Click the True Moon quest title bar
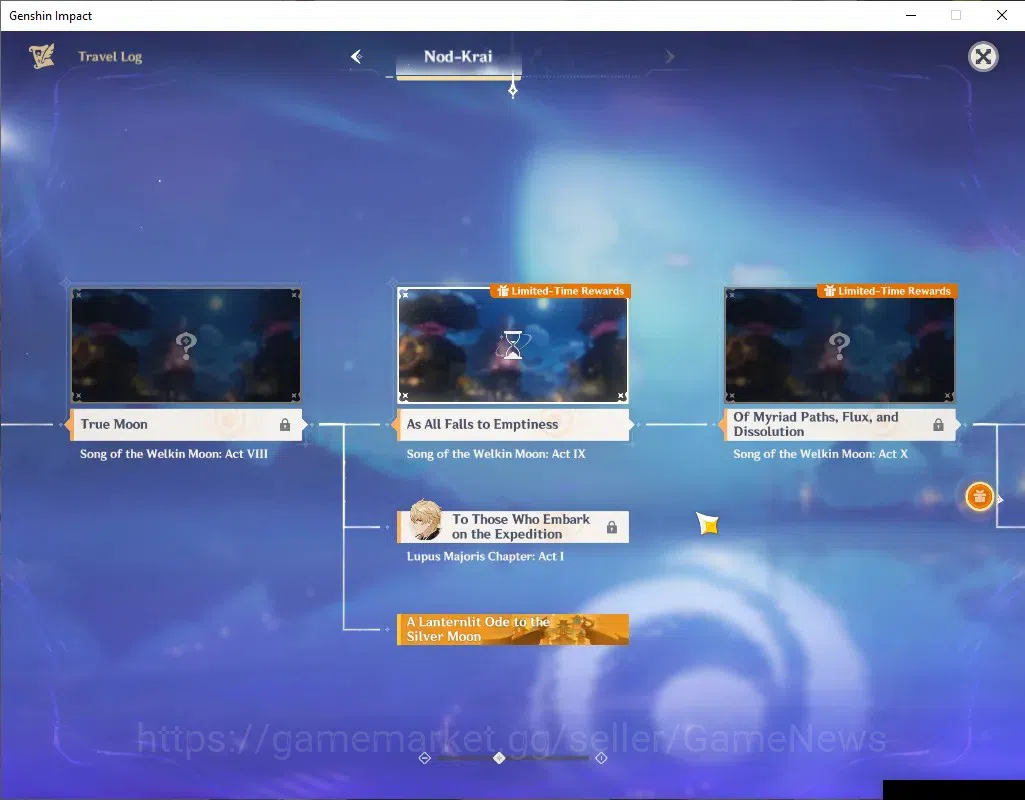 click(x=186, y=424)
